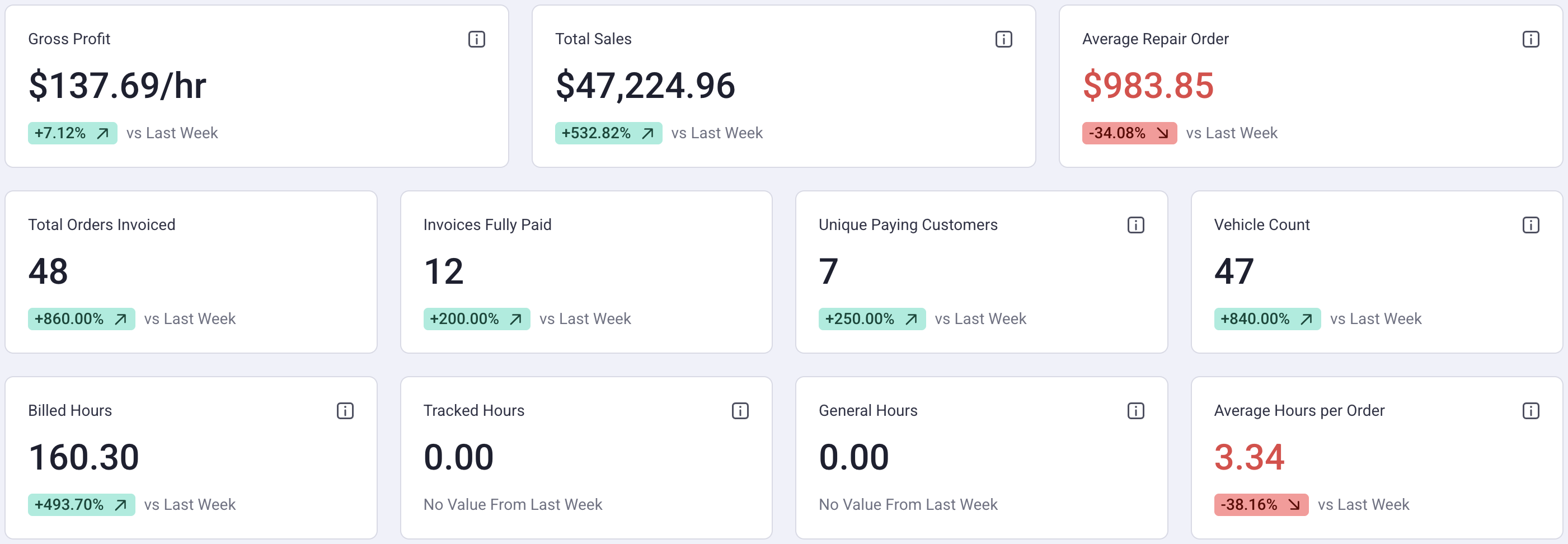Viewport: 1568px width, 544px height.
Task: Click 'vs Last Week' in Billed Hours card
Action: (x=190, y=504)
